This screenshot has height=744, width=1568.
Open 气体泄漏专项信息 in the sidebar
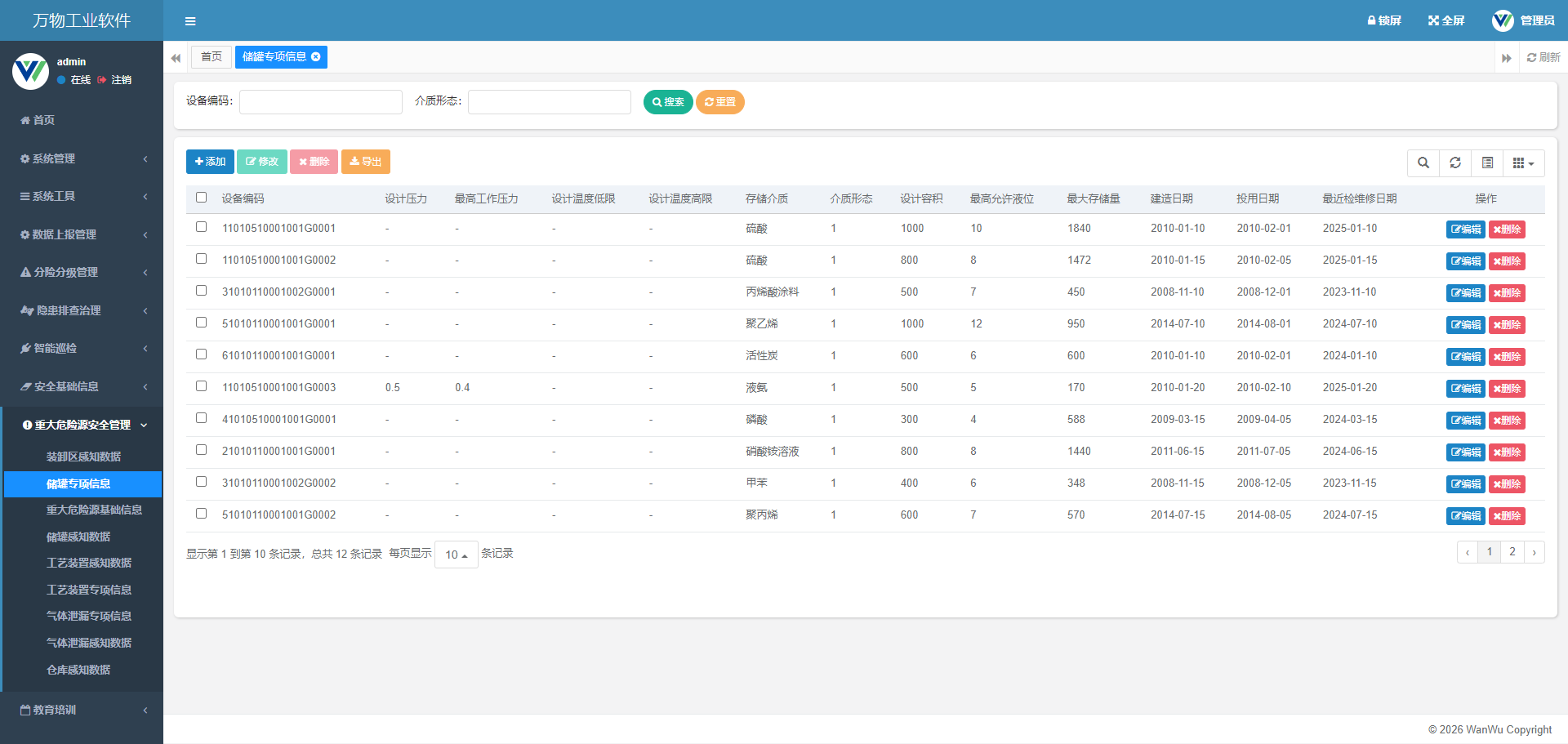coord(89,616)
